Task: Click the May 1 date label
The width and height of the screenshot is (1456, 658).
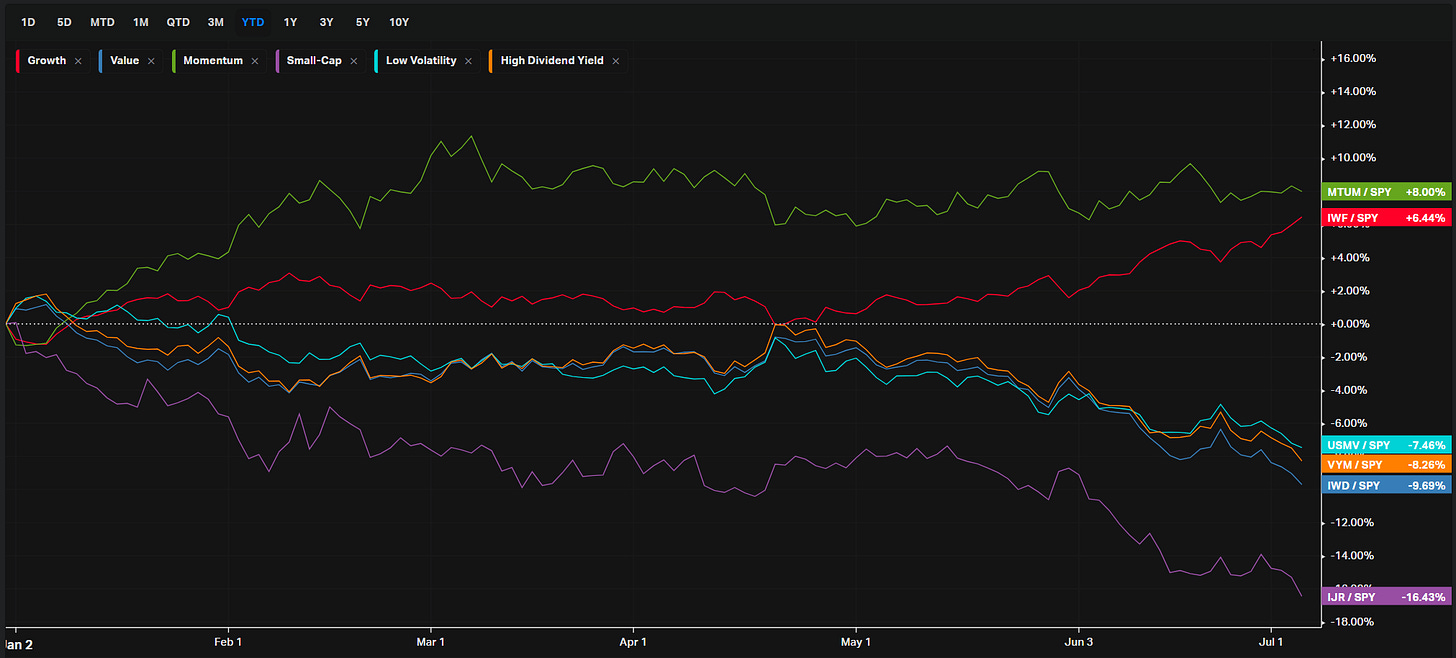Action: click(856, 642)
